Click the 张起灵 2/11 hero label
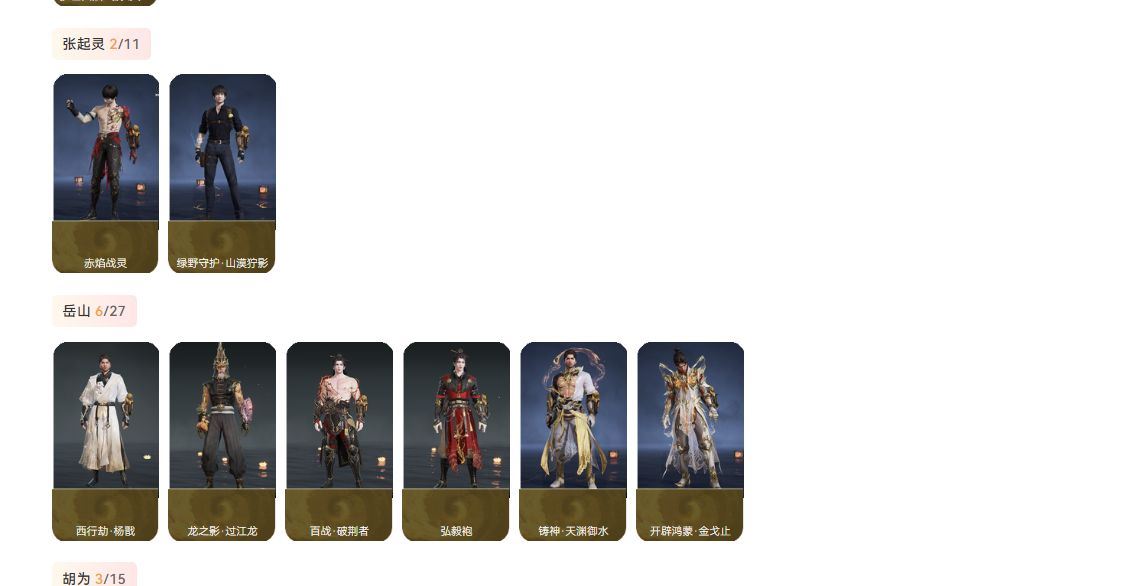Screen dimensions: 1145x586 [x=102, y=44]
